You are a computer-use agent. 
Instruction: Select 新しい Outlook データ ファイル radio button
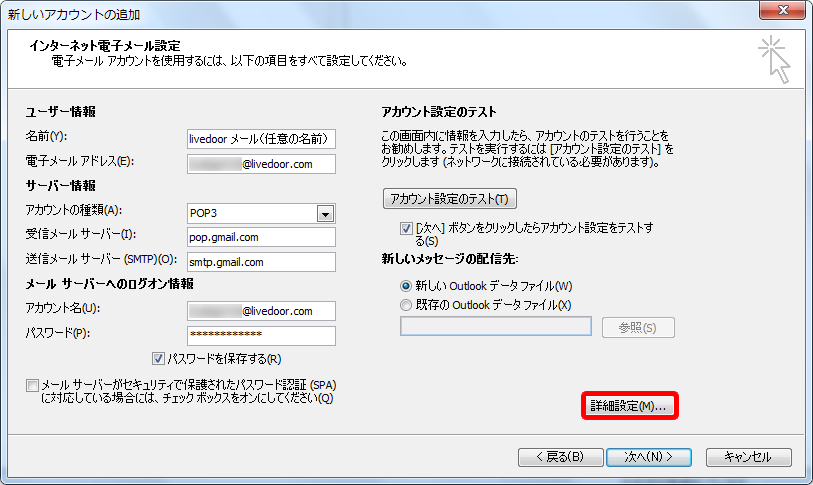pos(405,286)
